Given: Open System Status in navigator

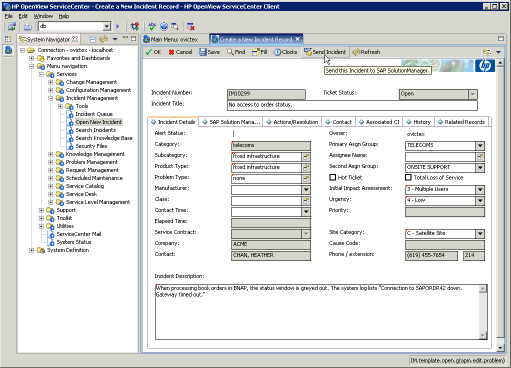Looking at the screenshot, I should (x=74, y=242).
